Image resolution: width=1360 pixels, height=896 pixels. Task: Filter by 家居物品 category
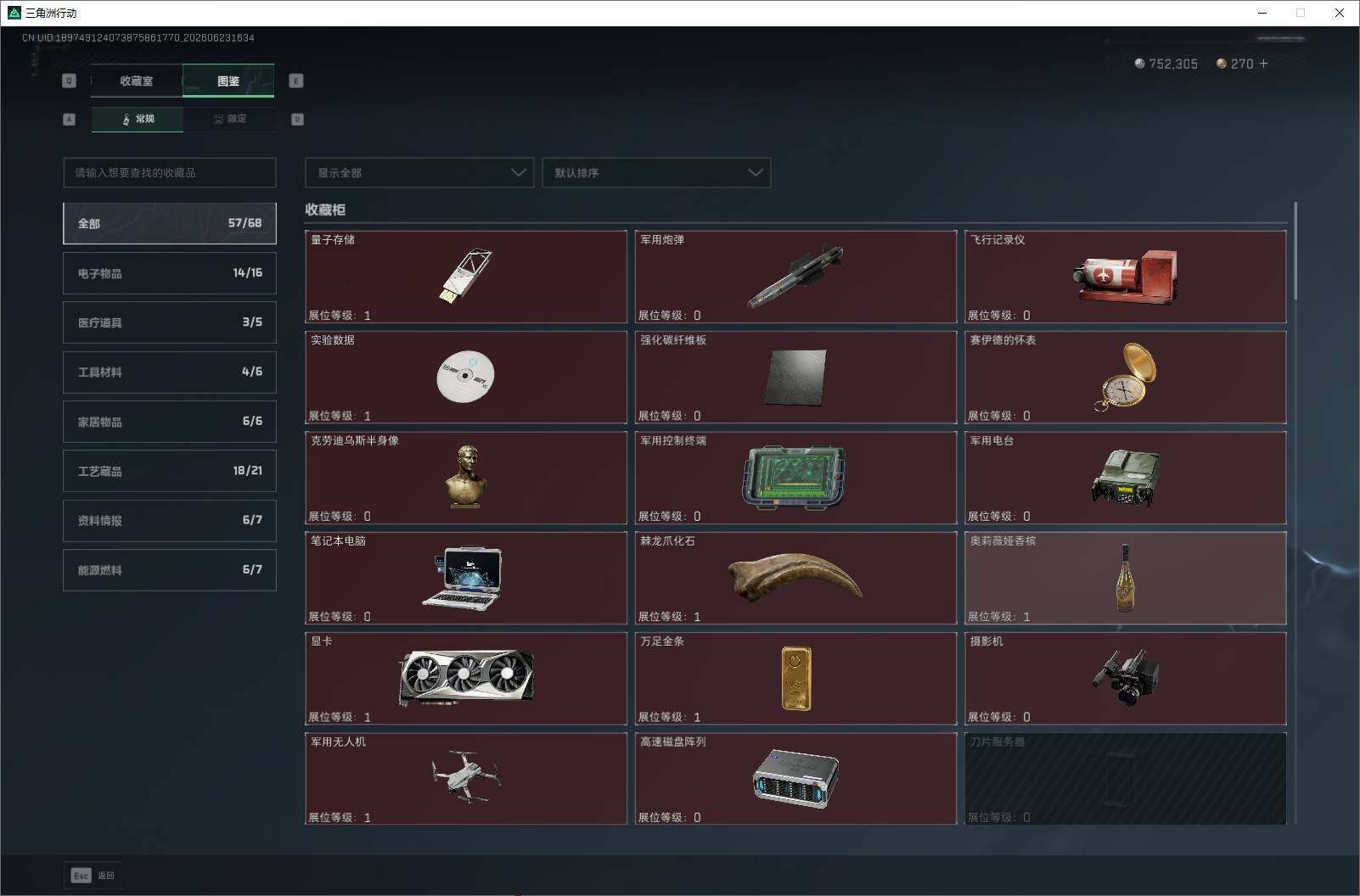[170, 422]
